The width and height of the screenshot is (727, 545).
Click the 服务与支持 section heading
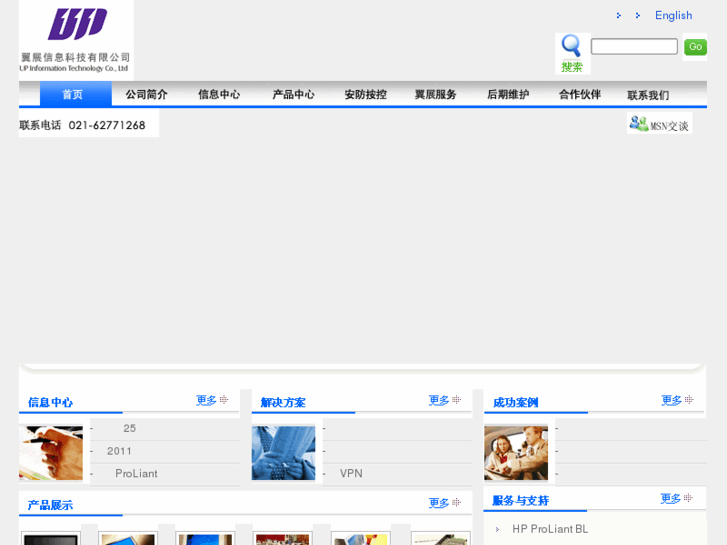click(x=521, y=500)
